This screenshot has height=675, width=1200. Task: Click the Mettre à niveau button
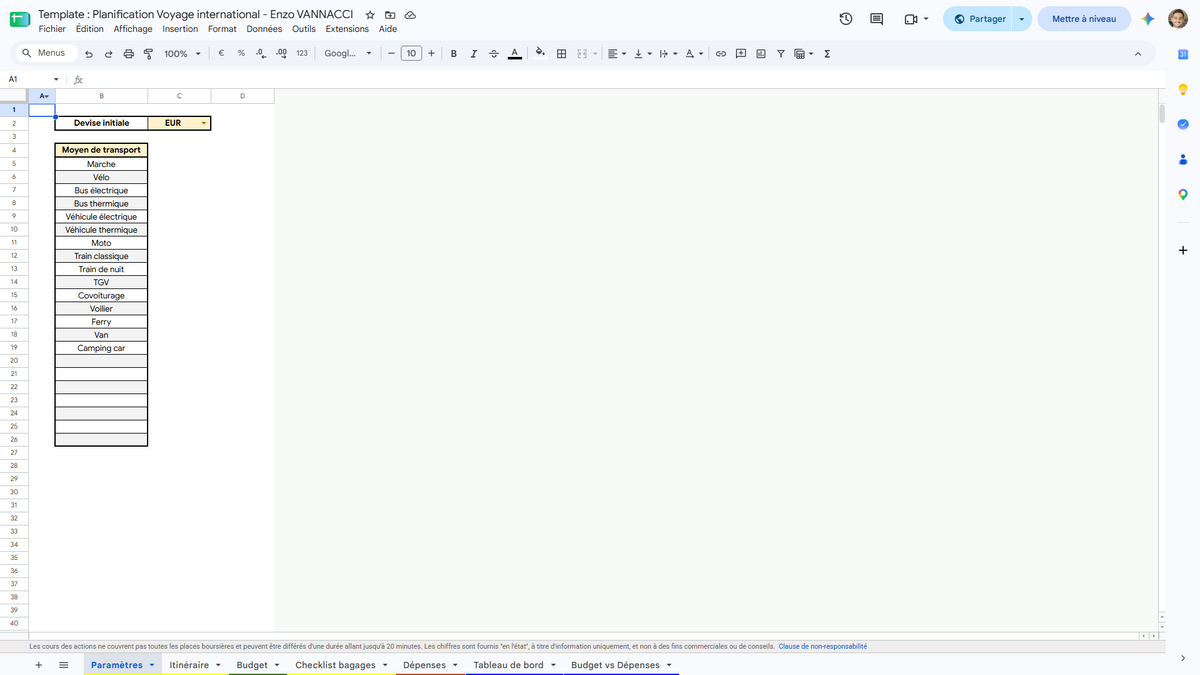pyautogui.click(x=1084, y=19)
